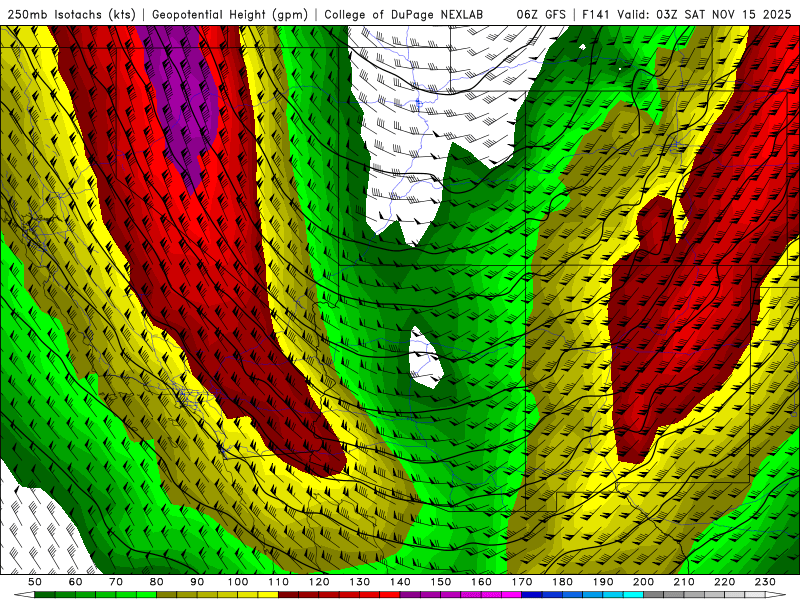Click the "F141" forecast hour text
This screenshot has height=600, width=800.
tap(596, 15)
